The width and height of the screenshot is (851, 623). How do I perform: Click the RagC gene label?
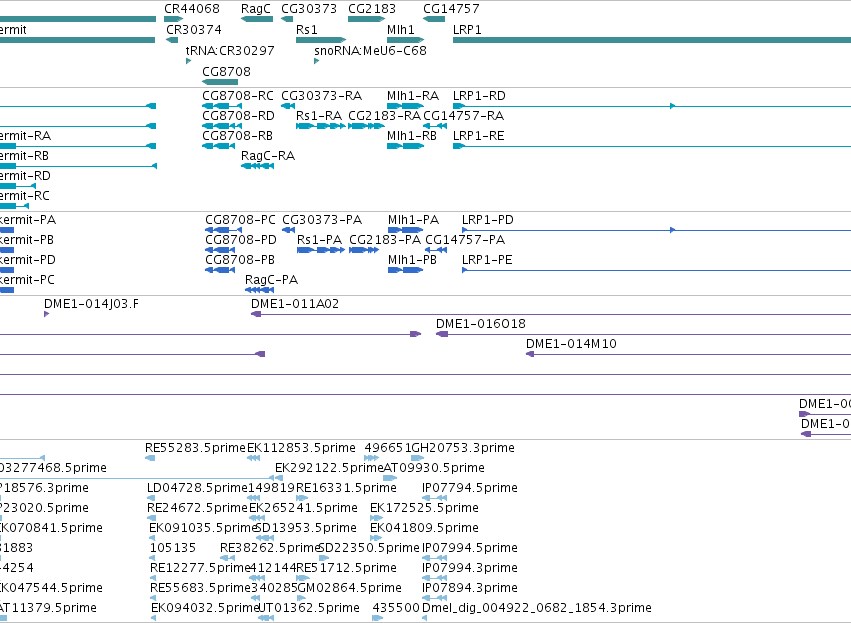click(x=256, y=9)
